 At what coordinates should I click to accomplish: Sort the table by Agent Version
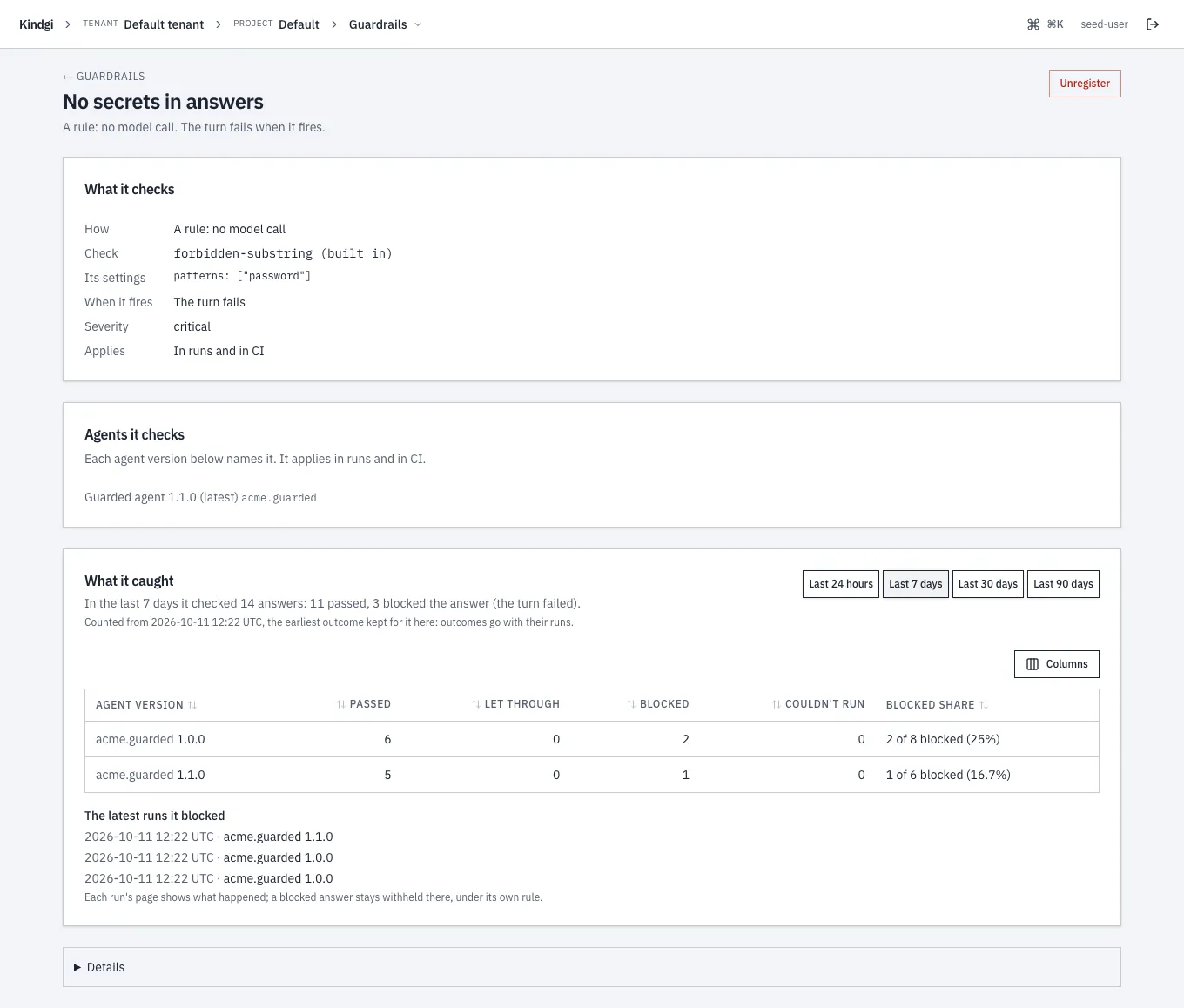coord(146,705)
